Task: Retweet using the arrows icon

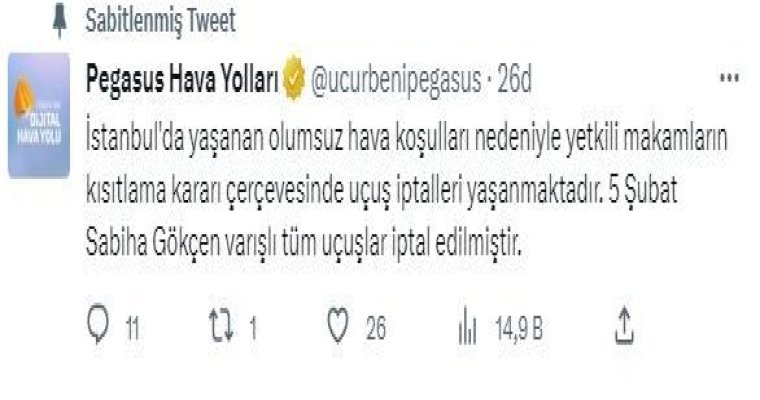Action: pos(221,325)
